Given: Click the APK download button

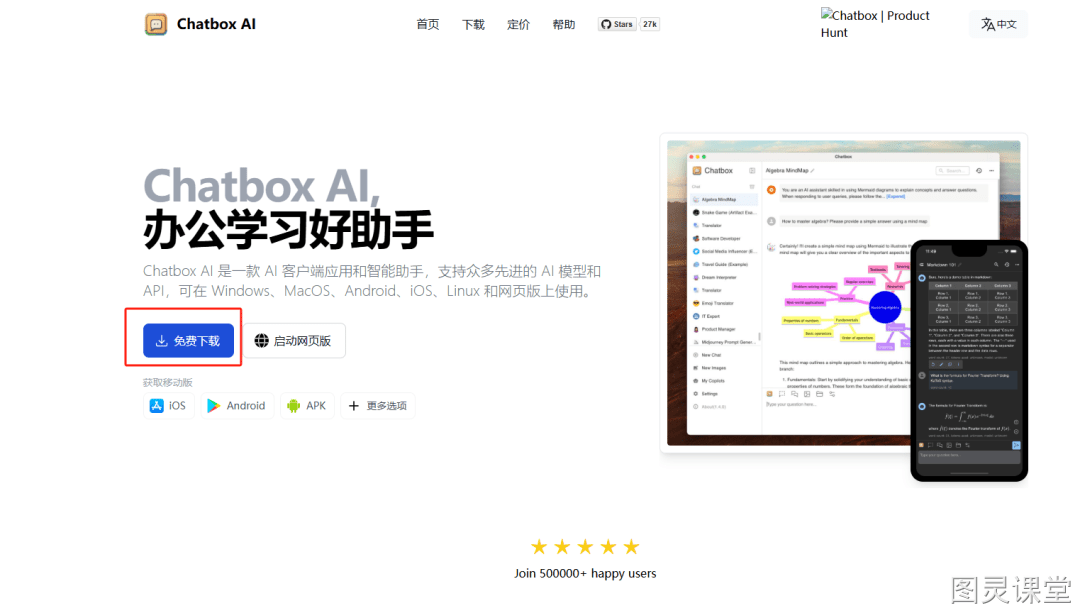Looking at the screenshot, I should click(307, 406).
